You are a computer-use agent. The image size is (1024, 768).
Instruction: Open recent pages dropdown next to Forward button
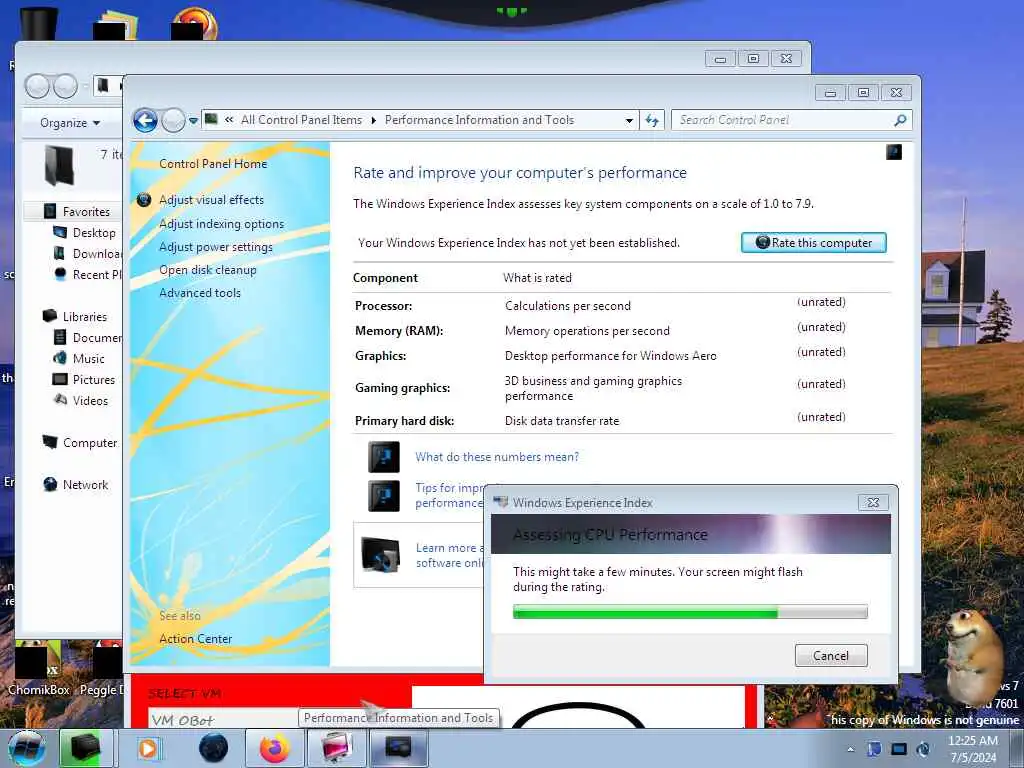point(193,121)
